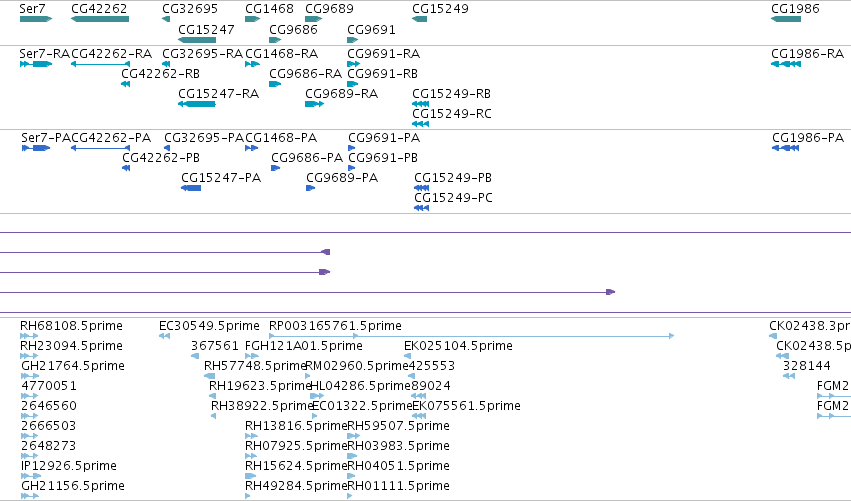
Task: Select EST RH68108.5prime
Action: click(x=29, y=336)
